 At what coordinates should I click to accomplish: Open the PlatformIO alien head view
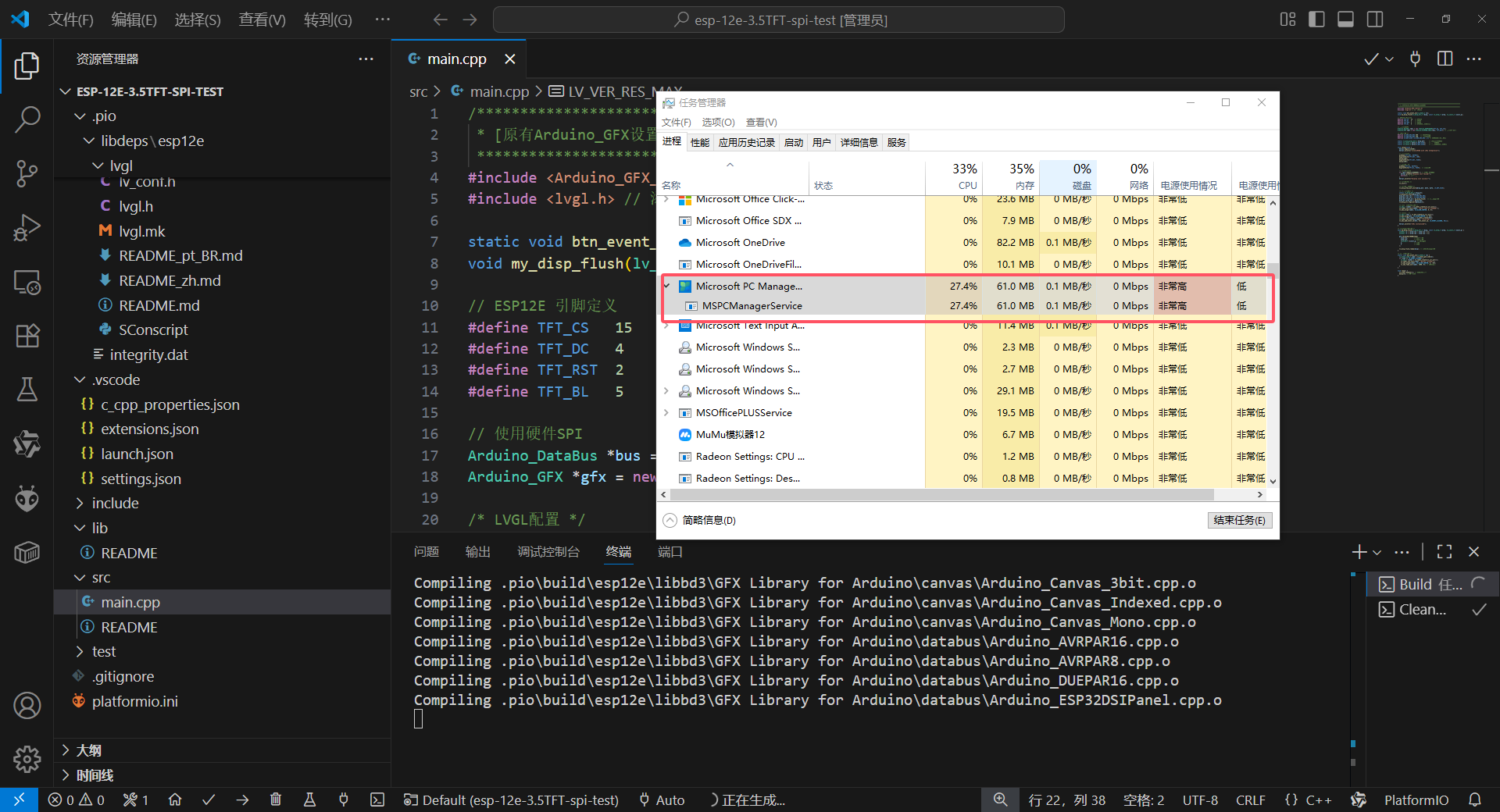[x=27, y=498]
